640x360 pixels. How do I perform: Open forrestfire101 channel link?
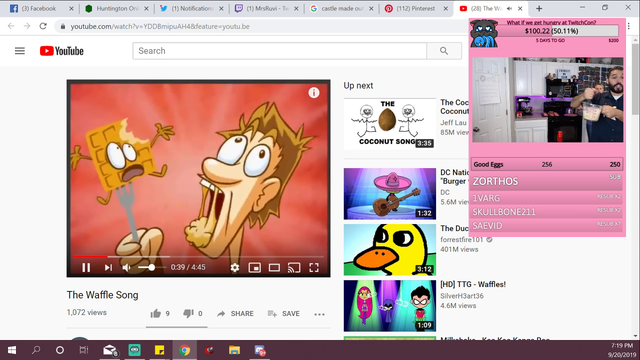click(461, 240)
